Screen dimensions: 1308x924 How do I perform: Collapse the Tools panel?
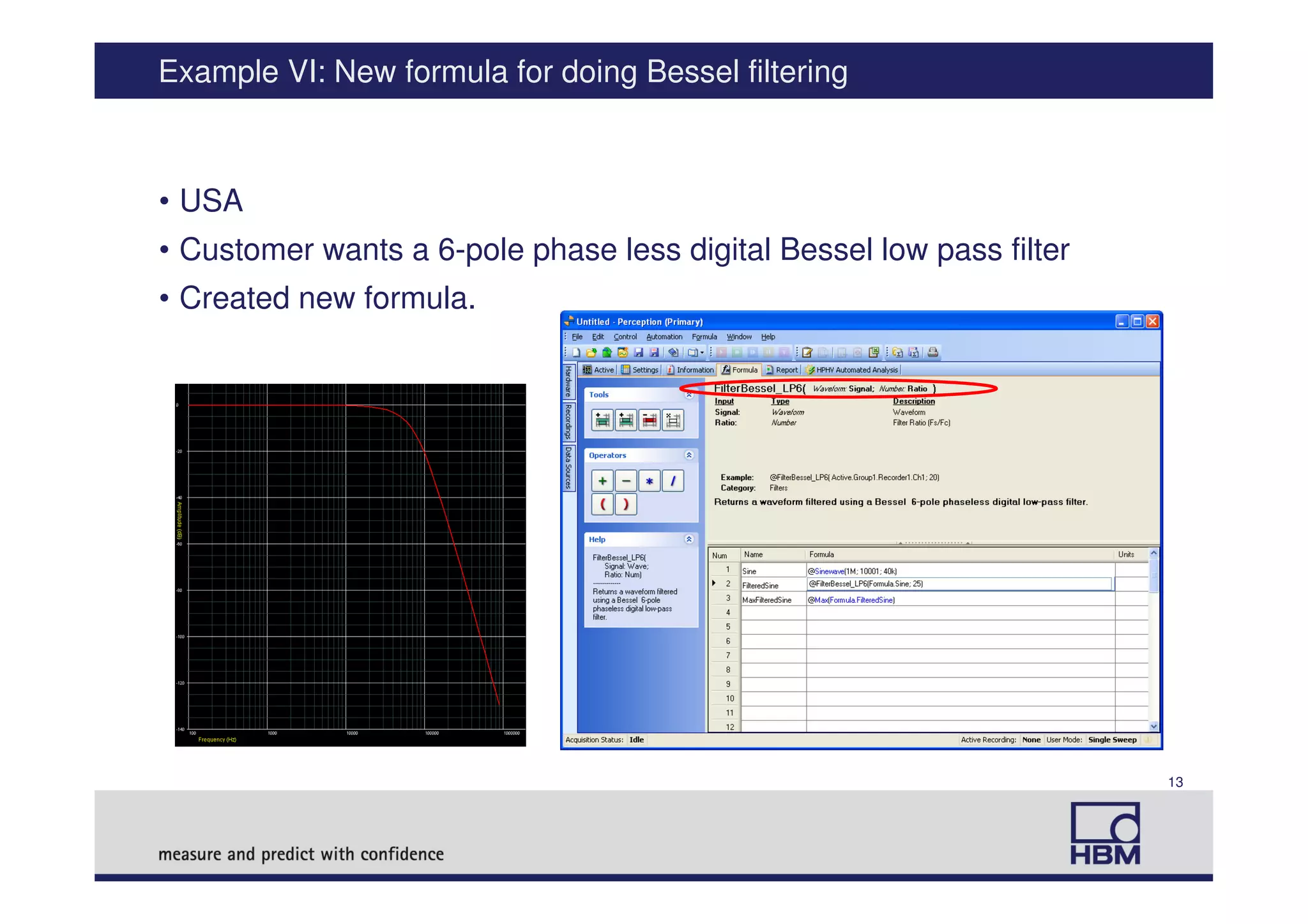coord(689,395)
